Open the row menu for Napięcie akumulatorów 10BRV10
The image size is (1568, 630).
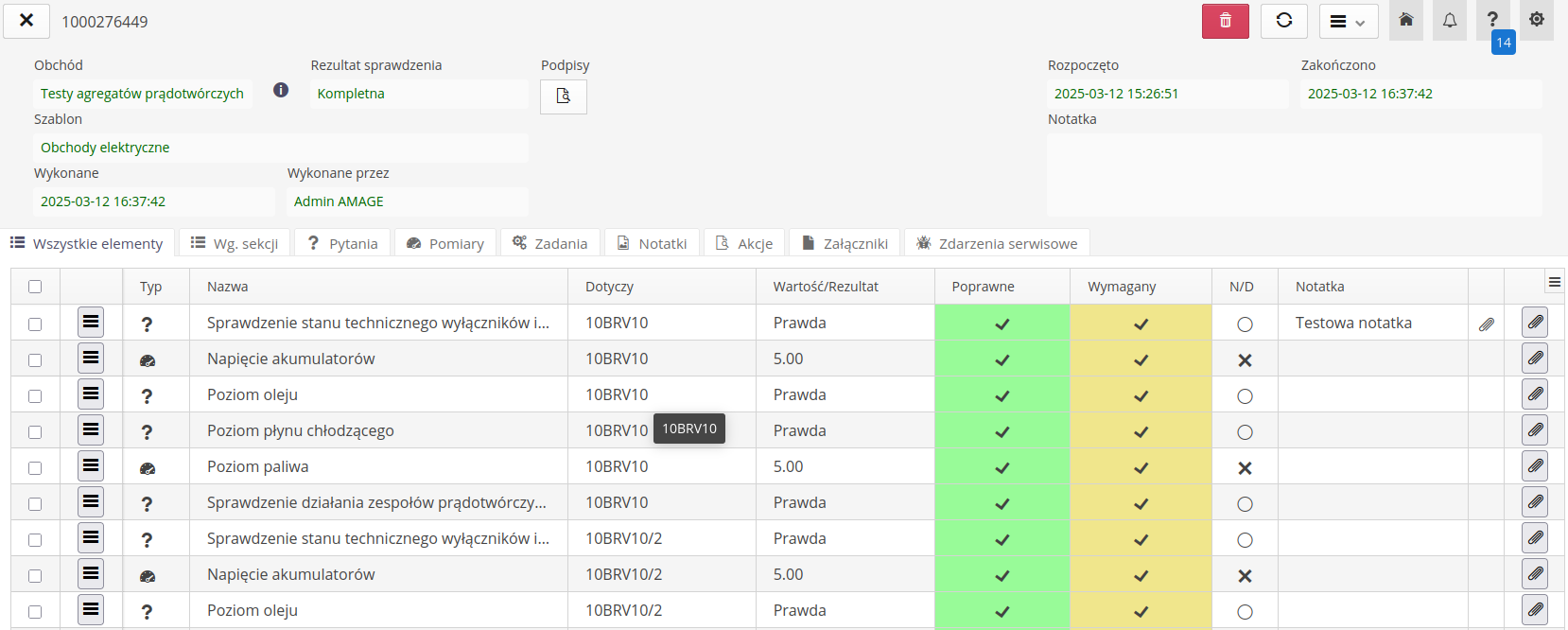pos(91,359)
